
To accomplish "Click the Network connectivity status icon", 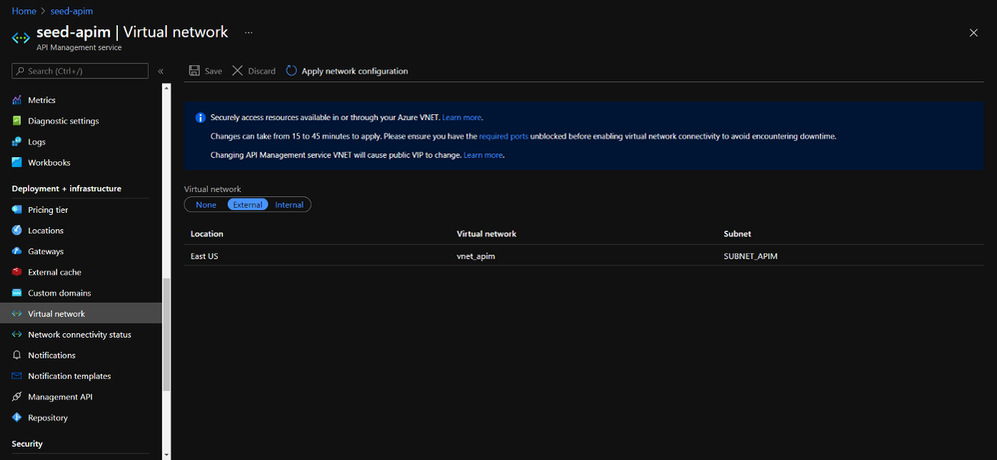I will pos(17,334).
